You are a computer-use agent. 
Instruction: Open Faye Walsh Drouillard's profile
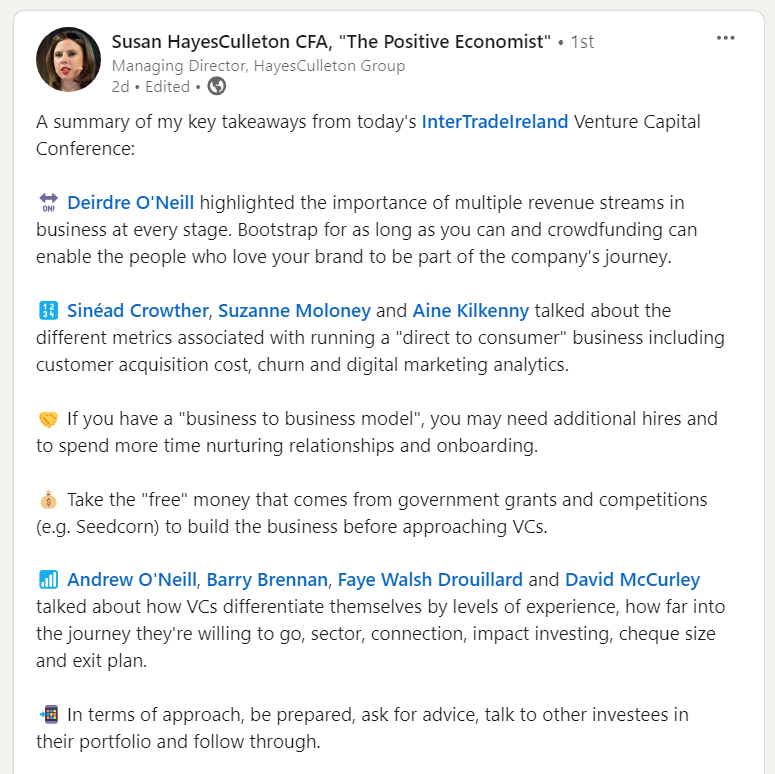[430, 579]
